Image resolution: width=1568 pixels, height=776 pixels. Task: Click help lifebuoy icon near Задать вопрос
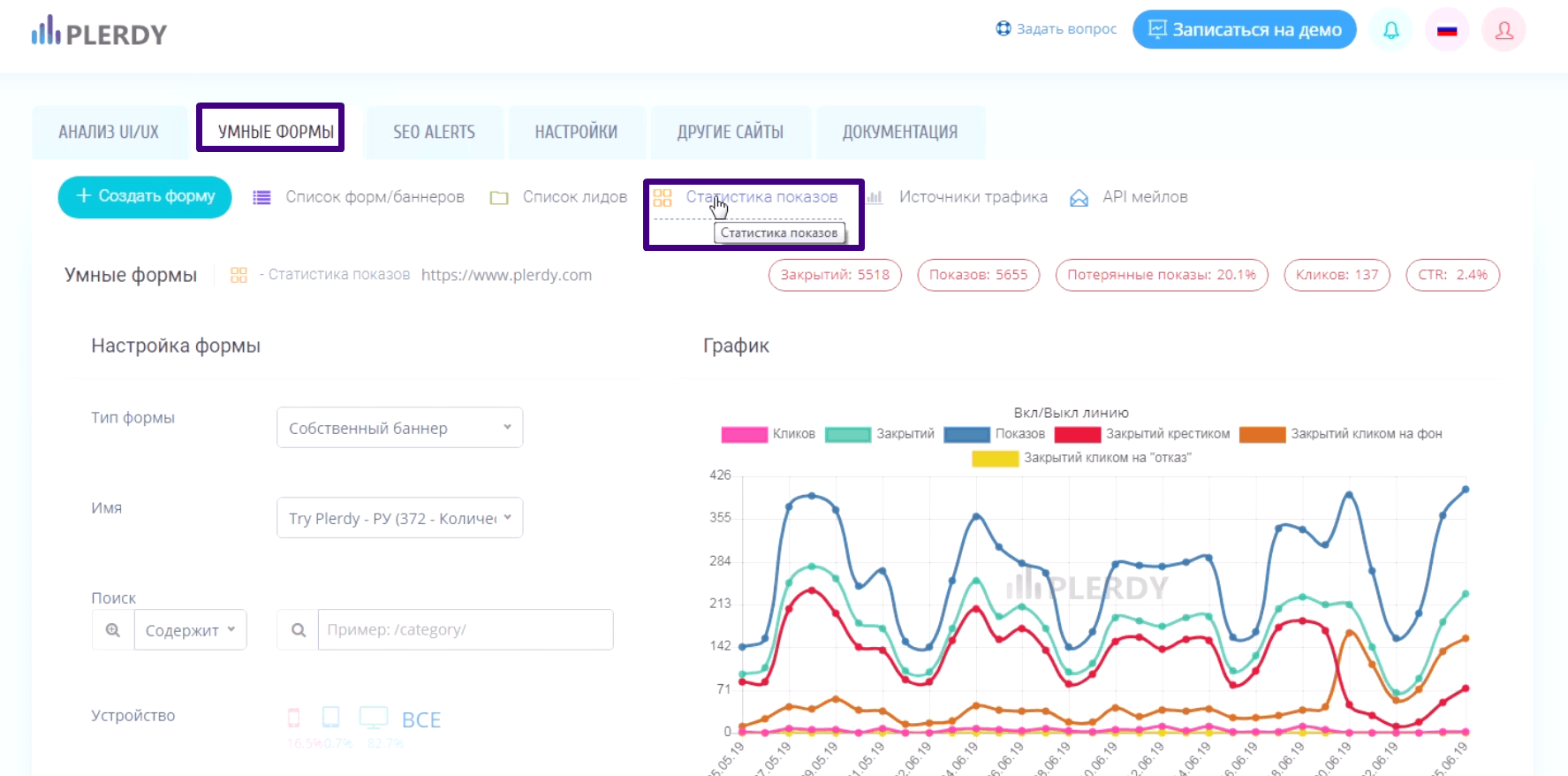click(1004, 28)
